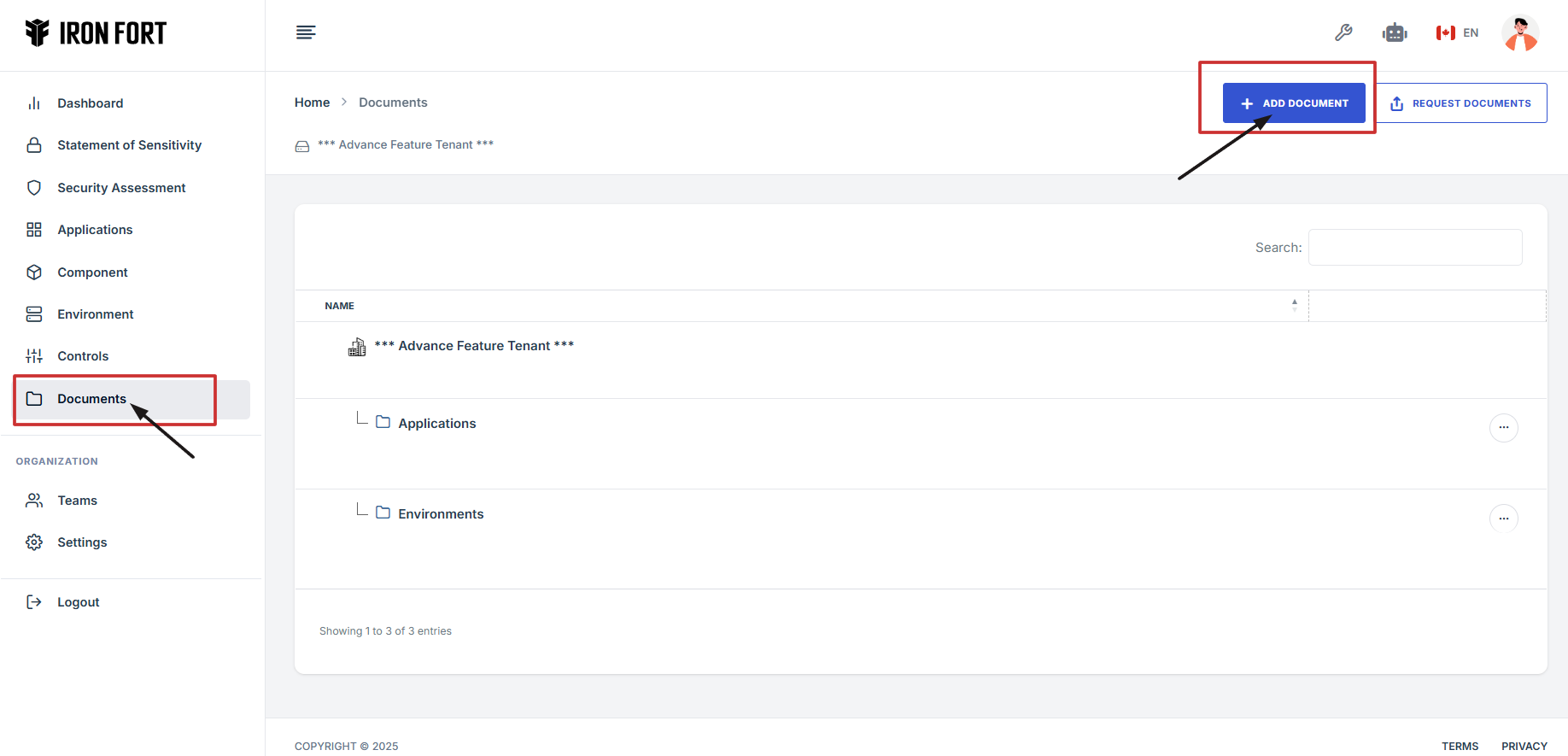Open the wrench tools icon
This screenshot has width=1568, height=756.
coord(1343,32)
